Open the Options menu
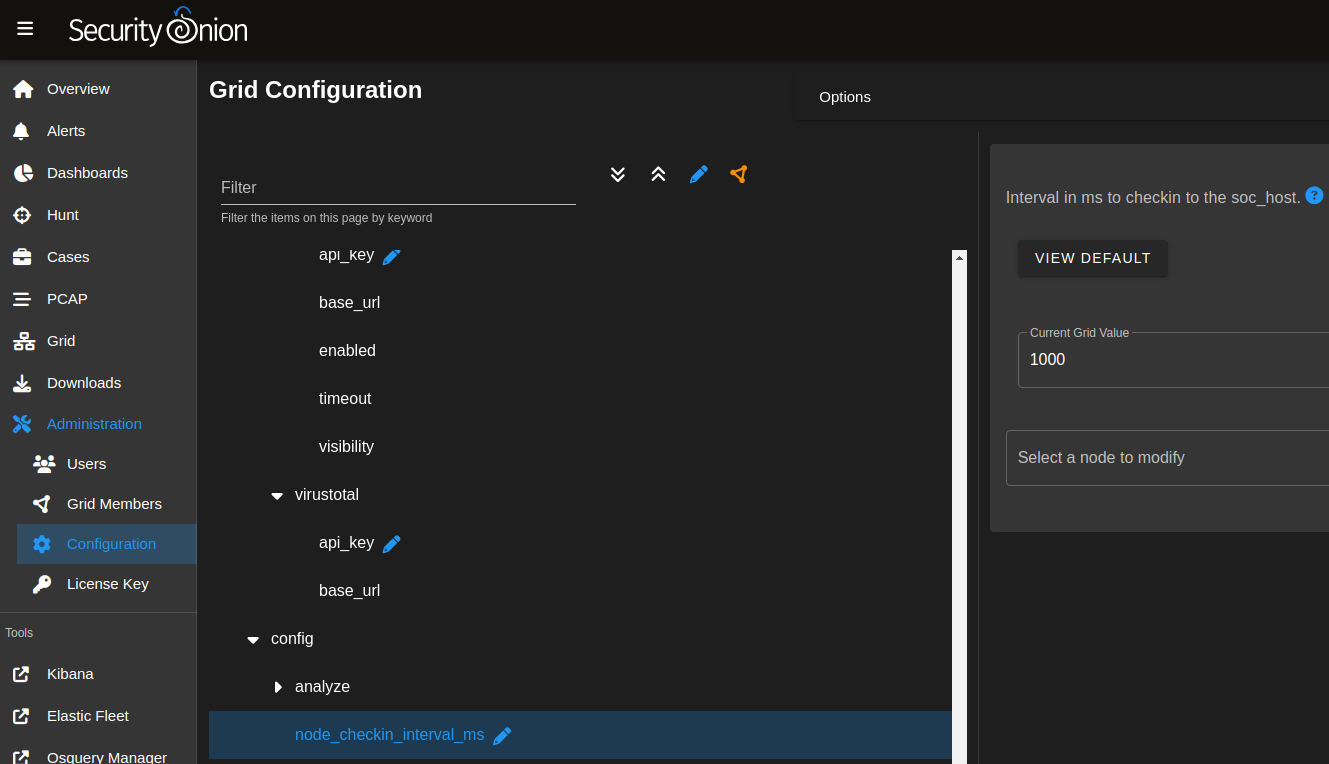This screenshot has width=1329, height=764. 844,96
